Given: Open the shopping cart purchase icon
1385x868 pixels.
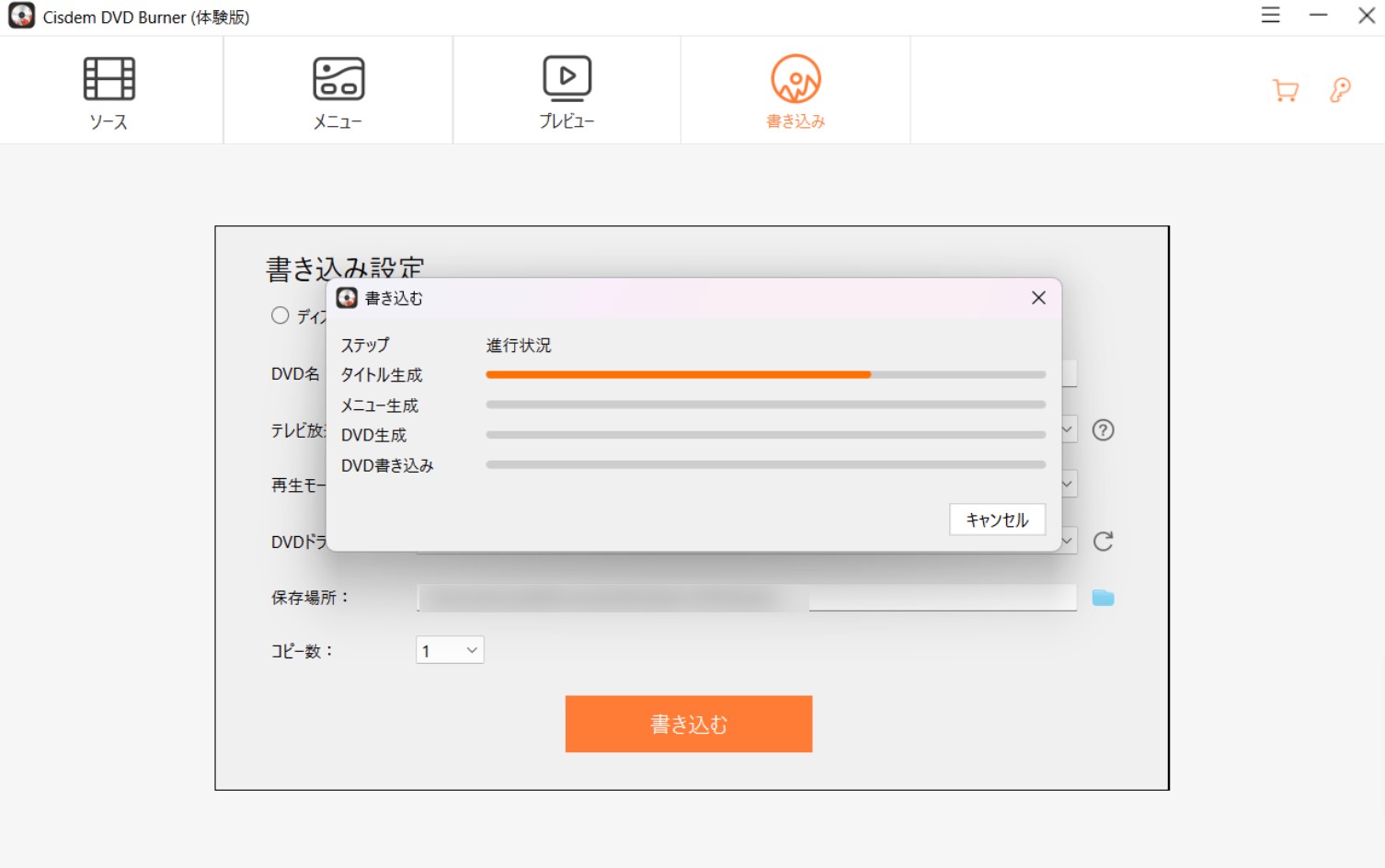Looking at the screenshot, I should 1285,90.
